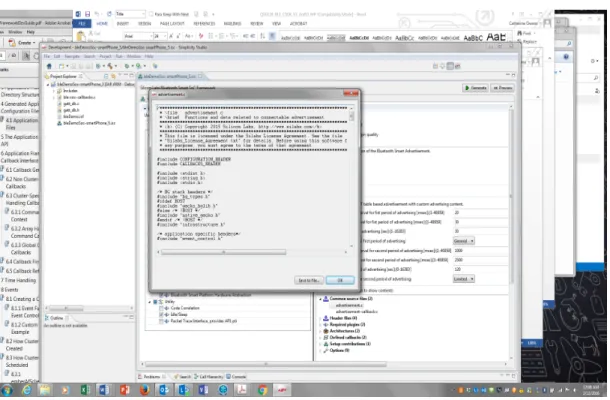Click the Windows Start button
Viewport: 610px width, 400px height.
(7, 390)
